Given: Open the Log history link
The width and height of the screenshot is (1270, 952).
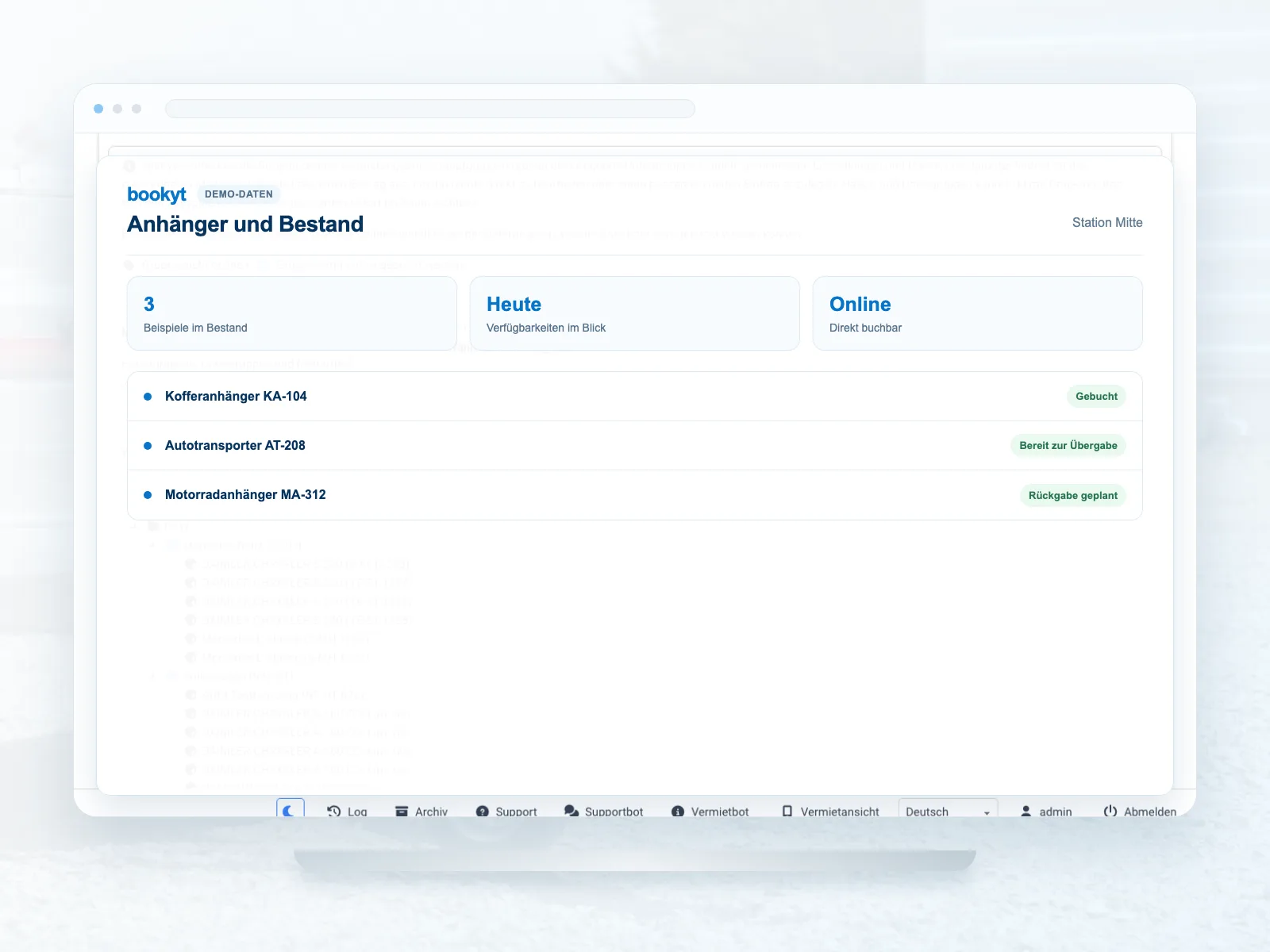Looking at the screenshot, I should coord(347,812).
